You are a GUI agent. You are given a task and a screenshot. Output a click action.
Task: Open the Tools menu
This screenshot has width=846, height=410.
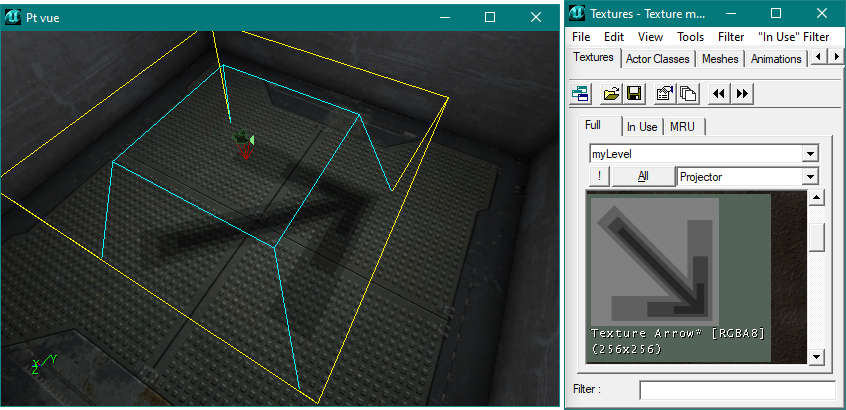pyautogui.click(x=690, y=37)
